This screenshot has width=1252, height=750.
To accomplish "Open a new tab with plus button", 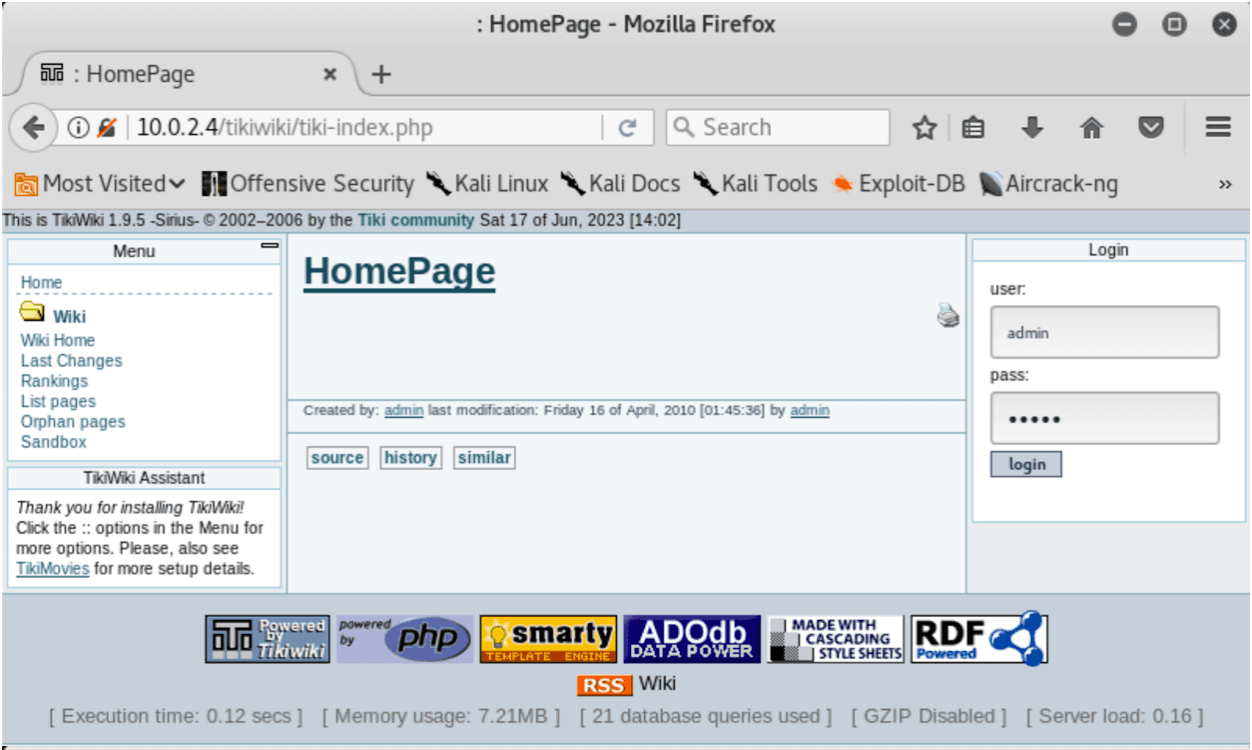I will coord(381,75).
